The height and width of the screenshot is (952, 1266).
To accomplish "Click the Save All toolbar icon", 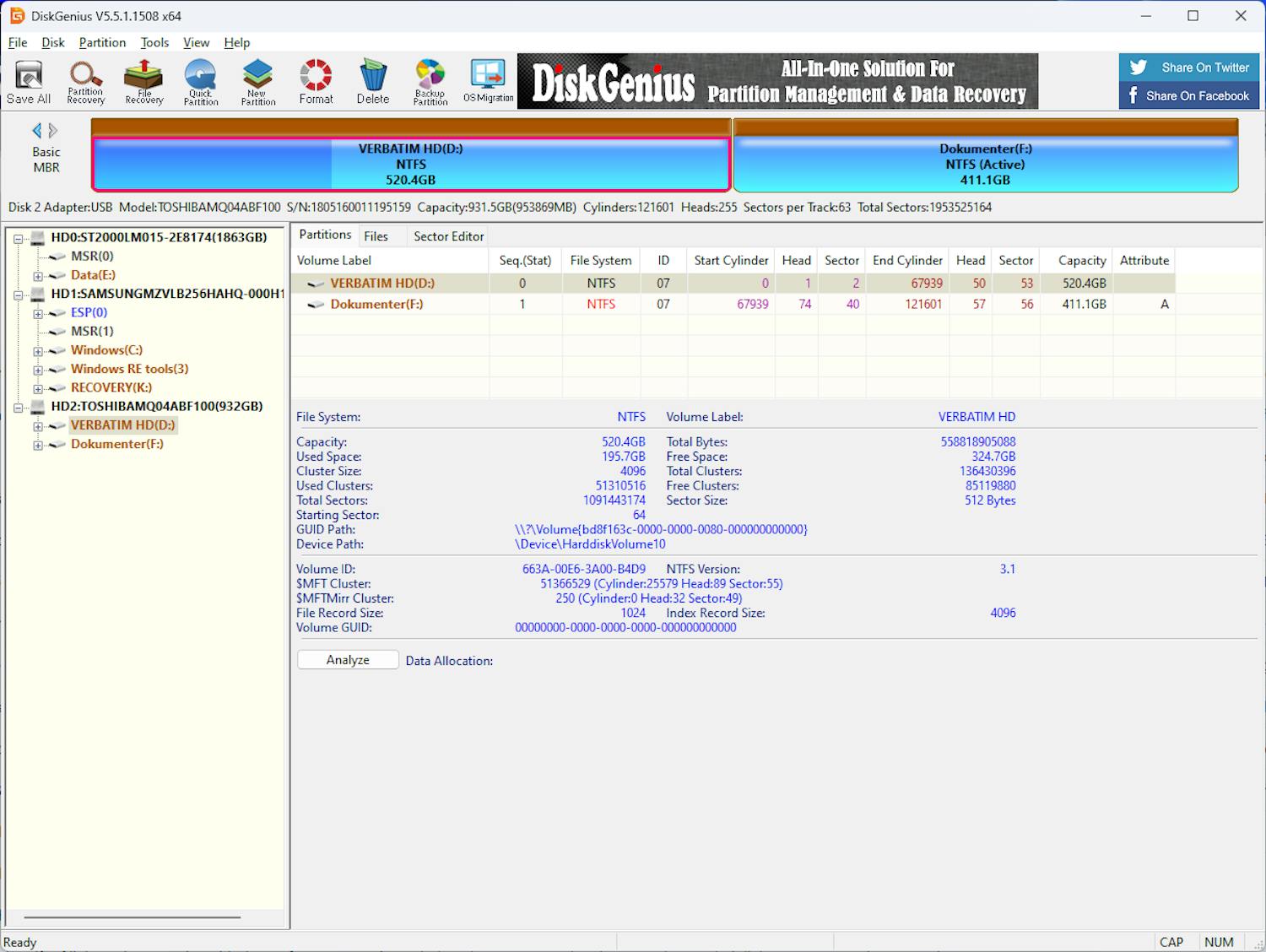I will pyautogui.click(x=29, y=82).
